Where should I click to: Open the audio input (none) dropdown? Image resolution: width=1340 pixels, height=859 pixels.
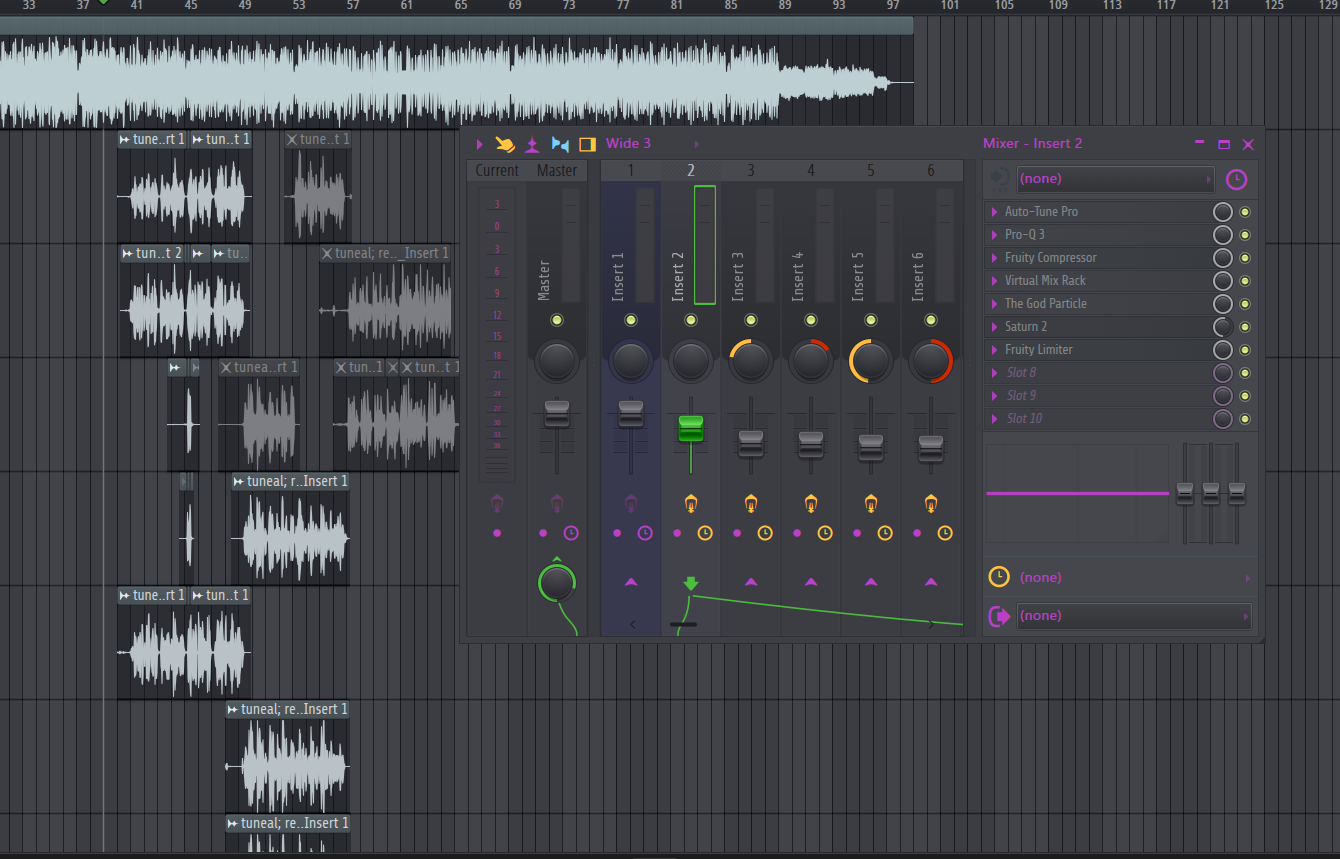pyautogui.click(x=1114, y=179)
